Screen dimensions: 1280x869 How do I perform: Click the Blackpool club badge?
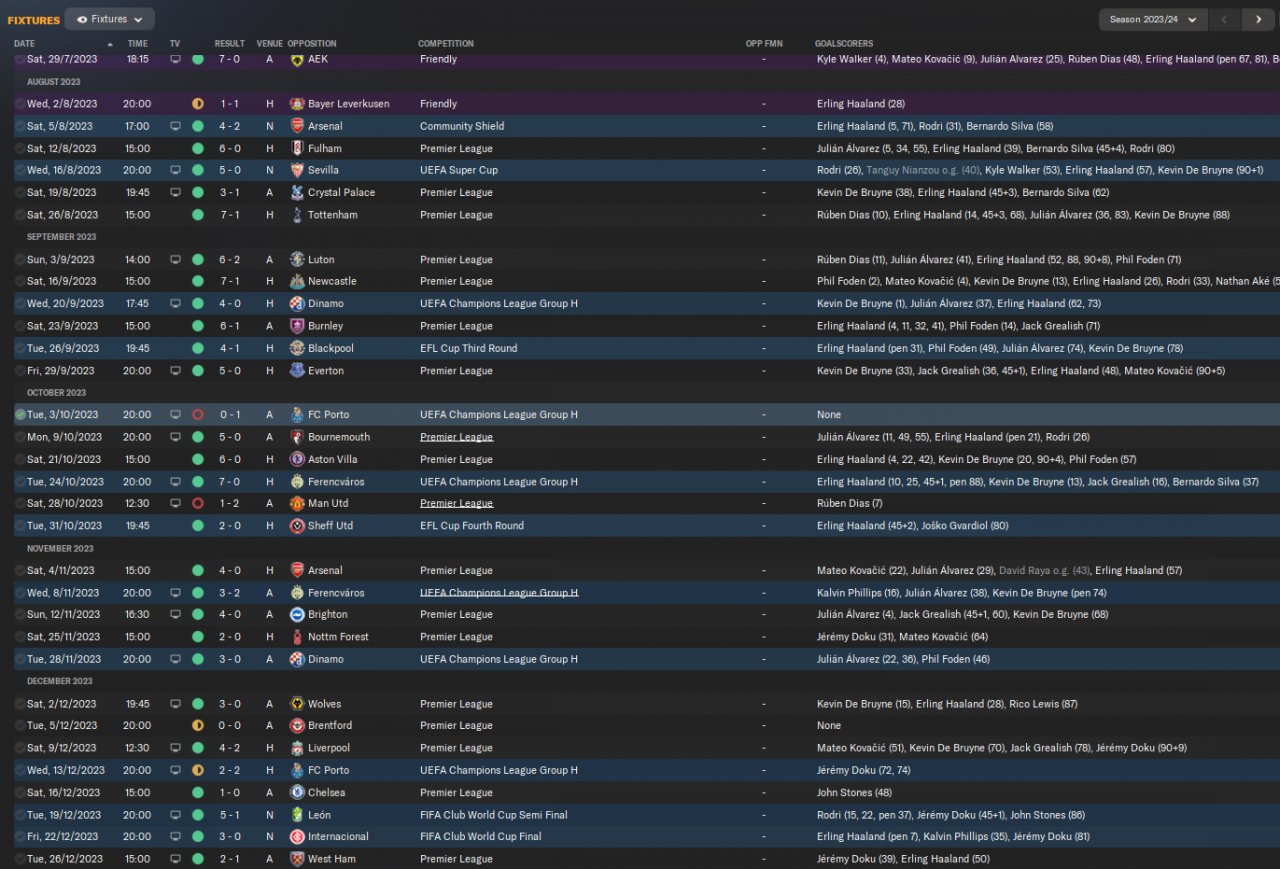coord(297,348)
